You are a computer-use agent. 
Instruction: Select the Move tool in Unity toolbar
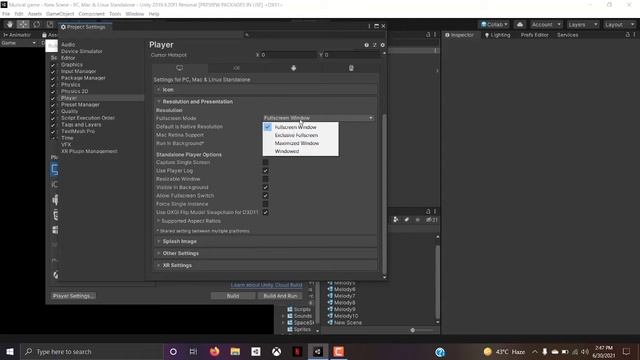[x=23, y=24]
